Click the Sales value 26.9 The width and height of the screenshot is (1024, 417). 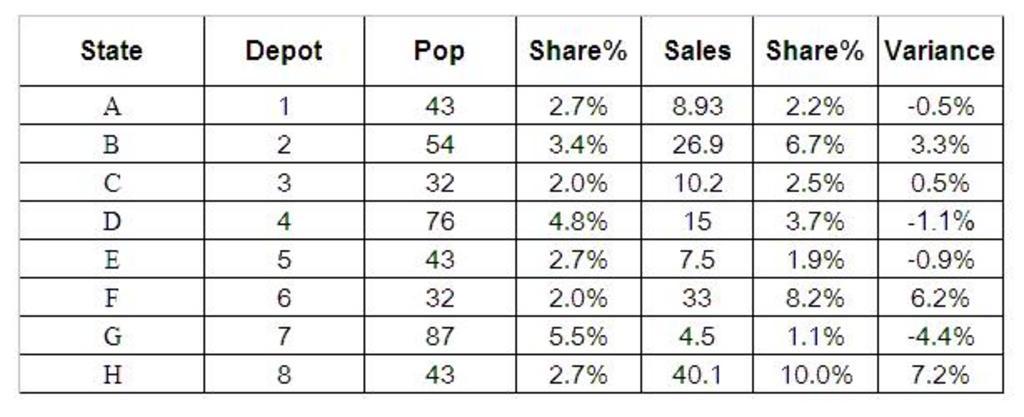coord(697,145)
